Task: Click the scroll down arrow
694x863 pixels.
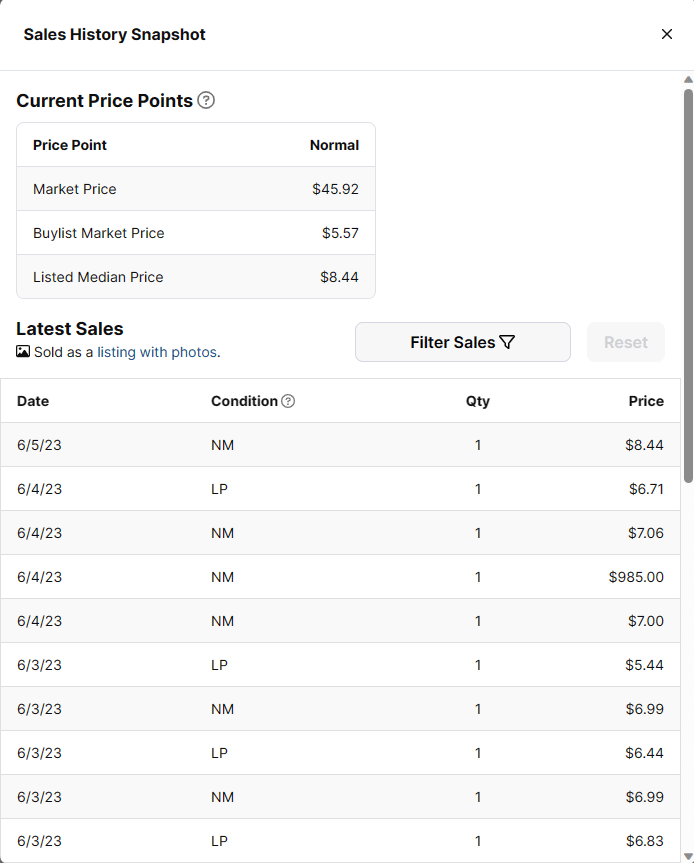Action: coord(687,855)
